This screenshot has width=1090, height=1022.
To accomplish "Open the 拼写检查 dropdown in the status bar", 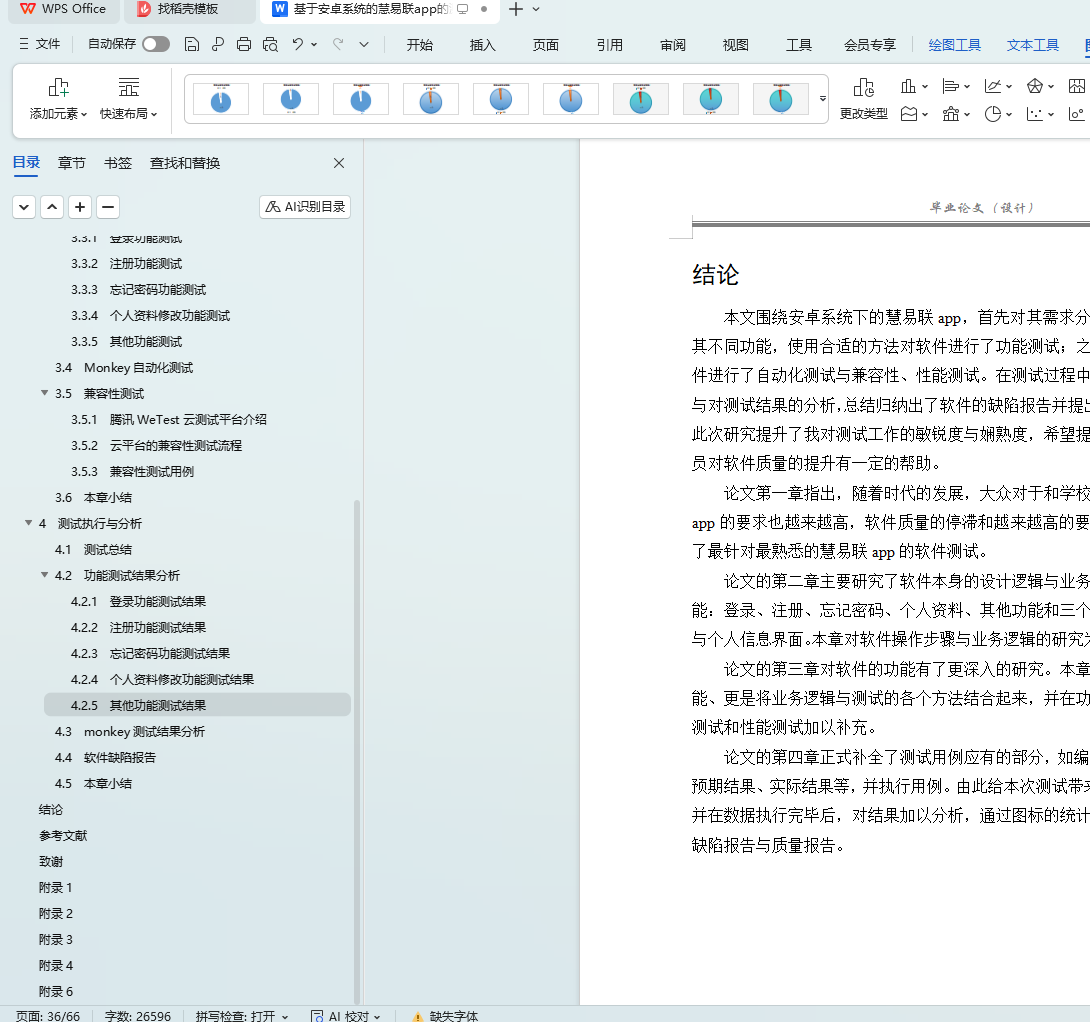I will pos(242,1016).
